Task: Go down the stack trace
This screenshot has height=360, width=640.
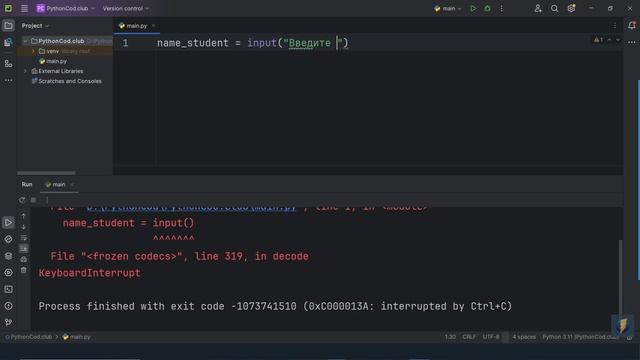Action: point(24,227)
